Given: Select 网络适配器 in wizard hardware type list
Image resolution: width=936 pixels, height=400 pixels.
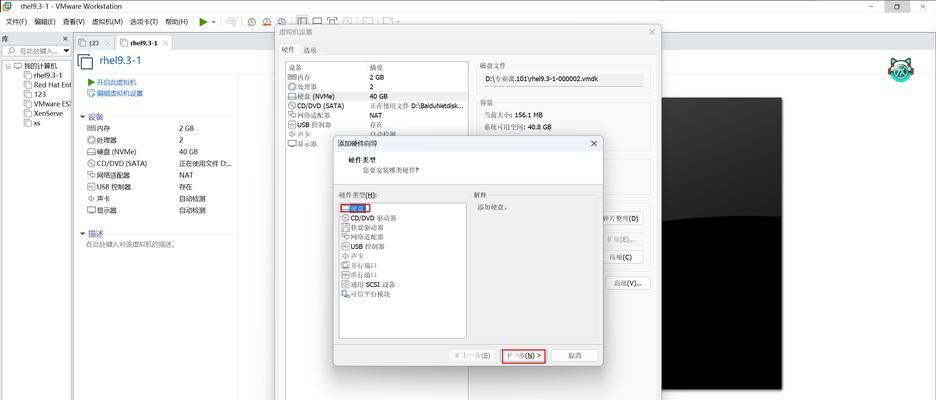Looking at the screenshot, I should pyautogui.click(x=361, y=237).
